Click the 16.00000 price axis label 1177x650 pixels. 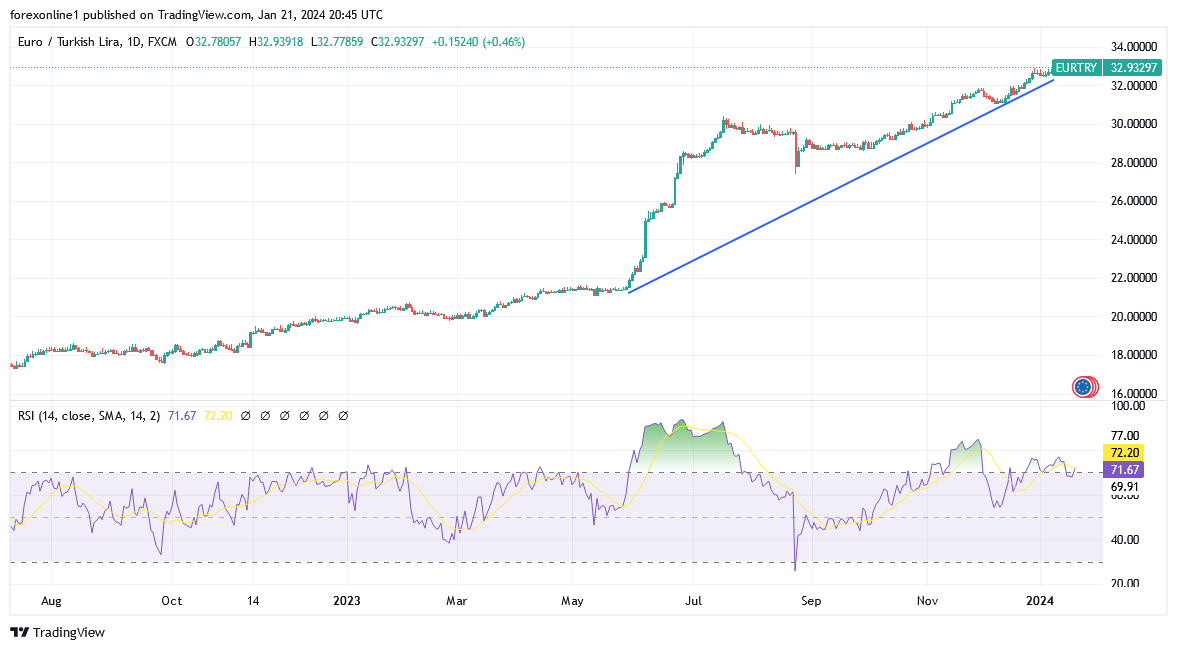(x=1133, y=393)
